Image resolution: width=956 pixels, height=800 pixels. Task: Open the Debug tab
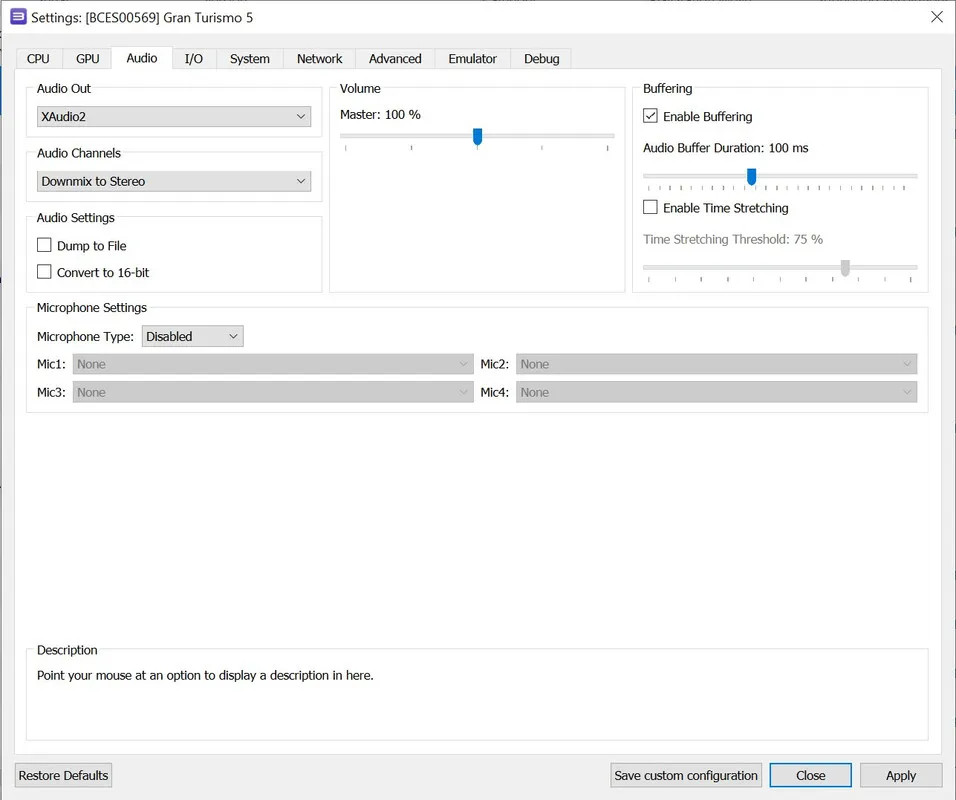541,59
